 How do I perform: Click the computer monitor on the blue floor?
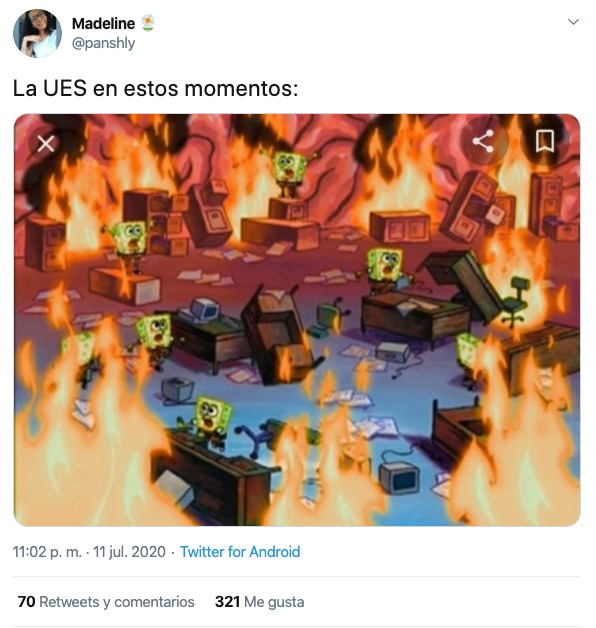(400, 477)
